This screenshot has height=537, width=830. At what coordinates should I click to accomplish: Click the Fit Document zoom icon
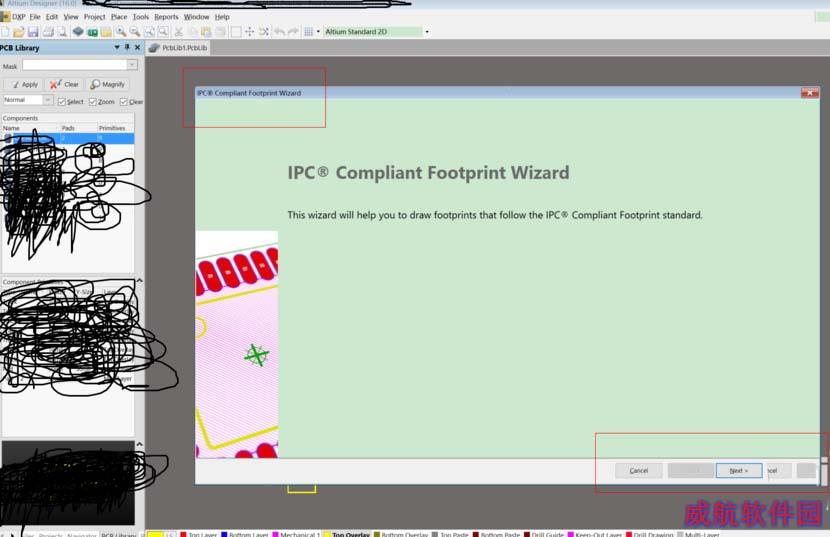(149, 32)
